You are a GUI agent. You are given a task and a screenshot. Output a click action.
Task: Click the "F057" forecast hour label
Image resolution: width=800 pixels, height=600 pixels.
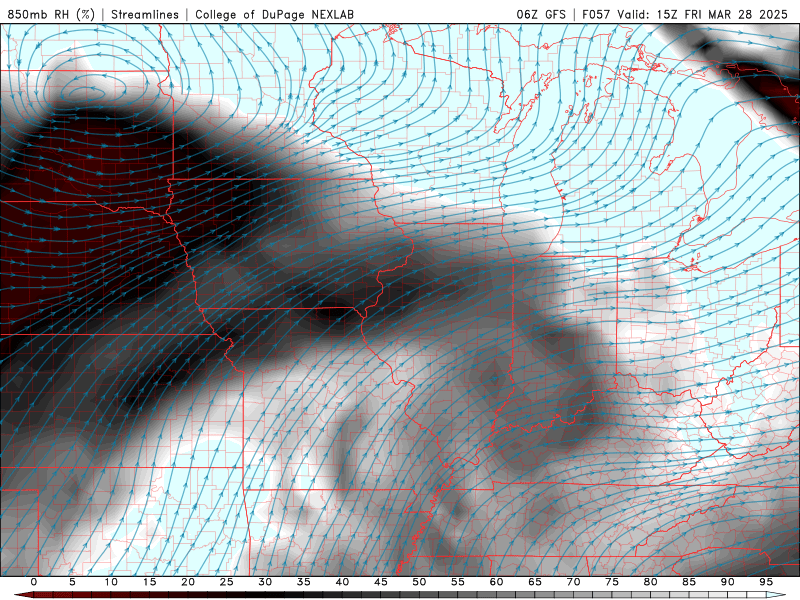pyautogui.click(x=596, y=14)
